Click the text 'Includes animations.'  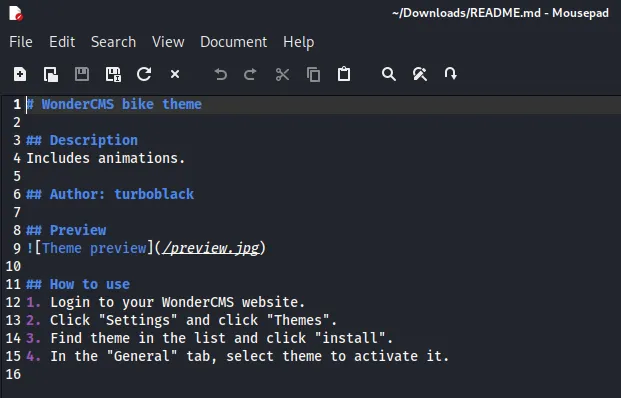[106, 158]
